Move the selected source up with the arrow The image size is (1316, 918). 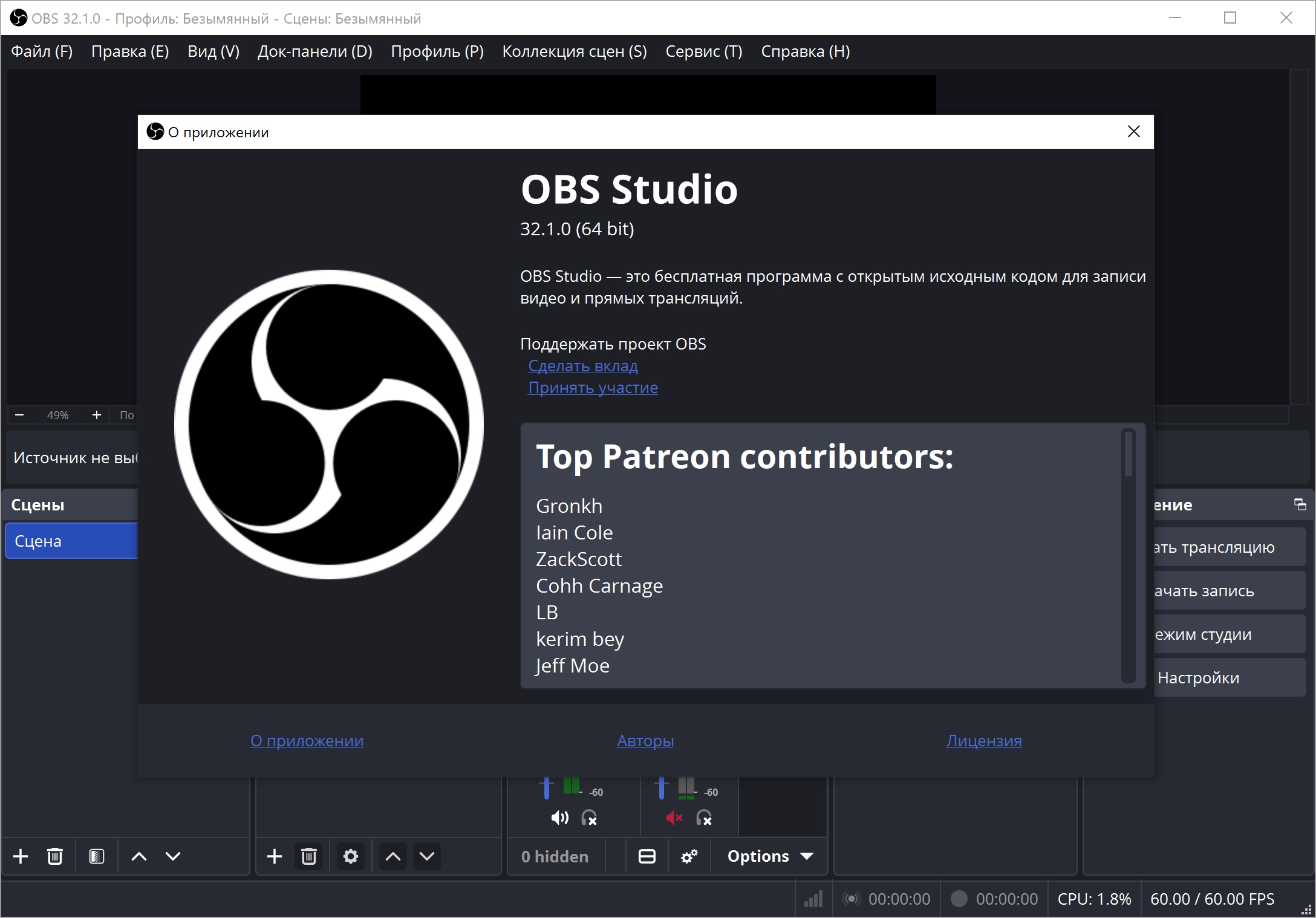click(393, 856)
